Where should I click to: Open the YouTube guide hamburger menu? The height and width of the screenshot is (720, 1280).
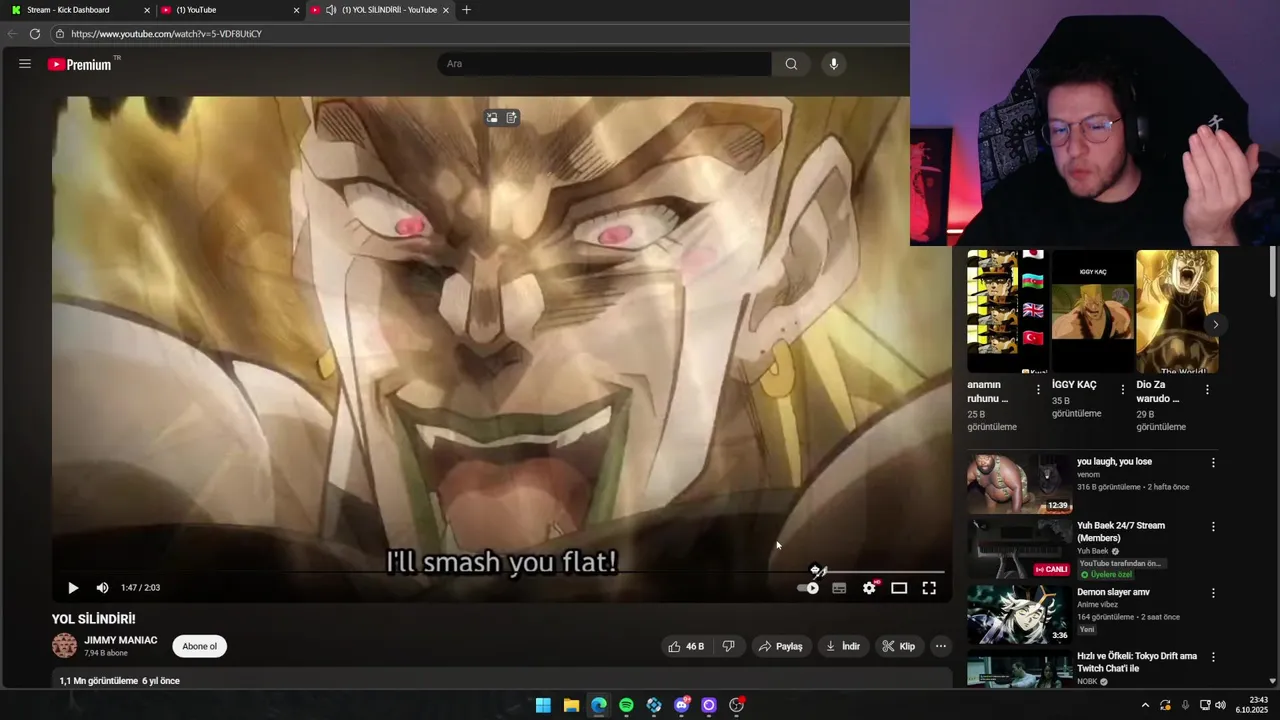(x=24, y=64)
